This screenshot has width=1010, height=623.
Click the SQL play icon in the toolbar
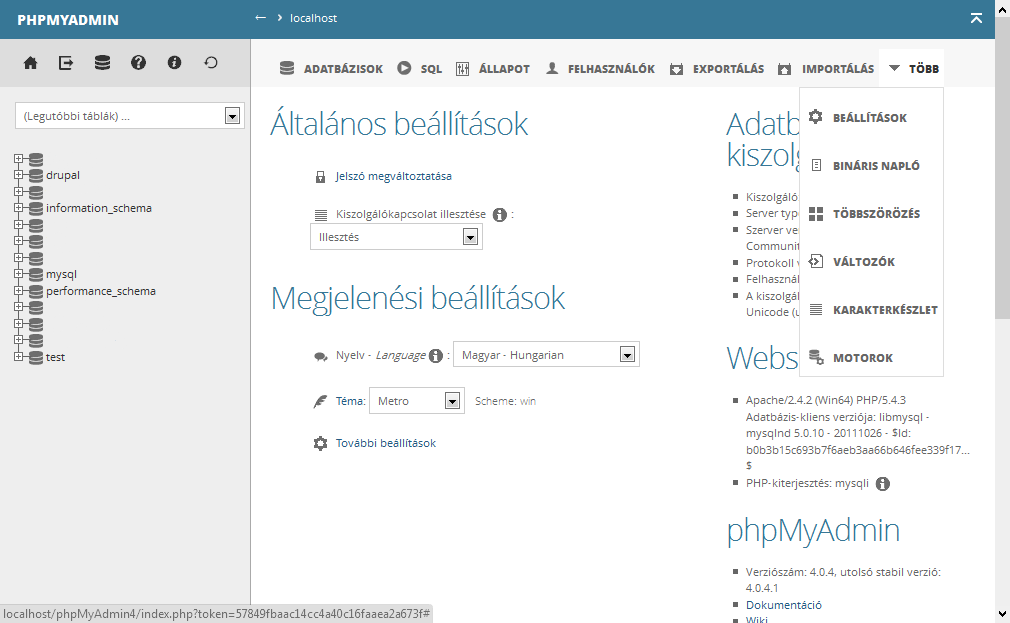click(x=405, y=69)
